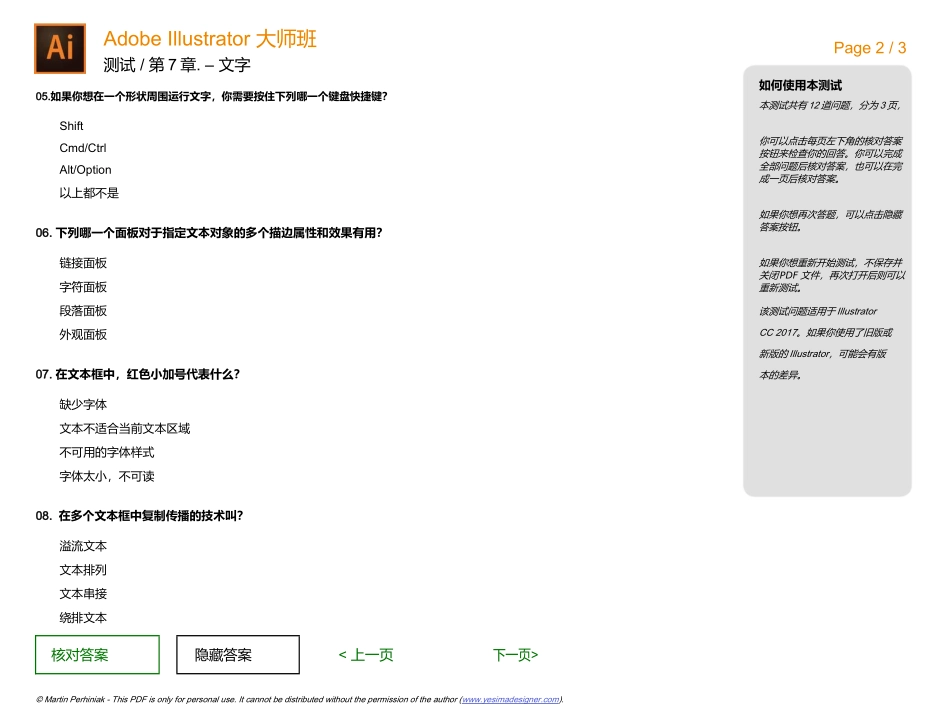Go to next page via 下一页 link
Image resolution: width=950 pixels, height=713 pixels.
(x=516, y=654)
